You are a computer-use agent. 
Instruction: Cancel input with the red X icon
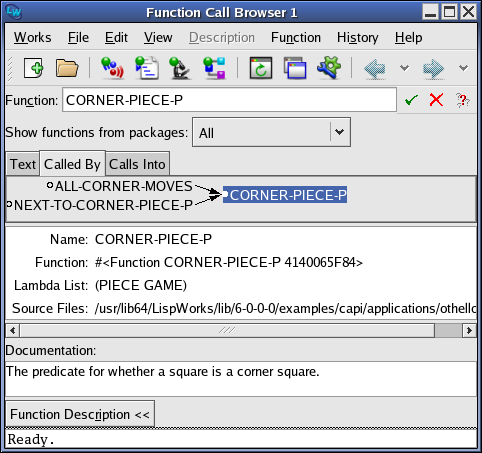pos(436,100)
